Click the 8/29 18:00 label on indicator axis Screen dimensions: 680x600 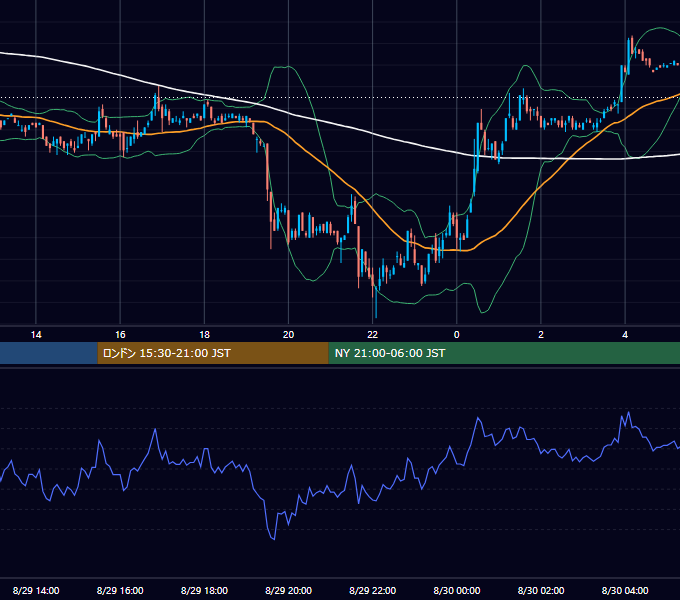[204, 590]
